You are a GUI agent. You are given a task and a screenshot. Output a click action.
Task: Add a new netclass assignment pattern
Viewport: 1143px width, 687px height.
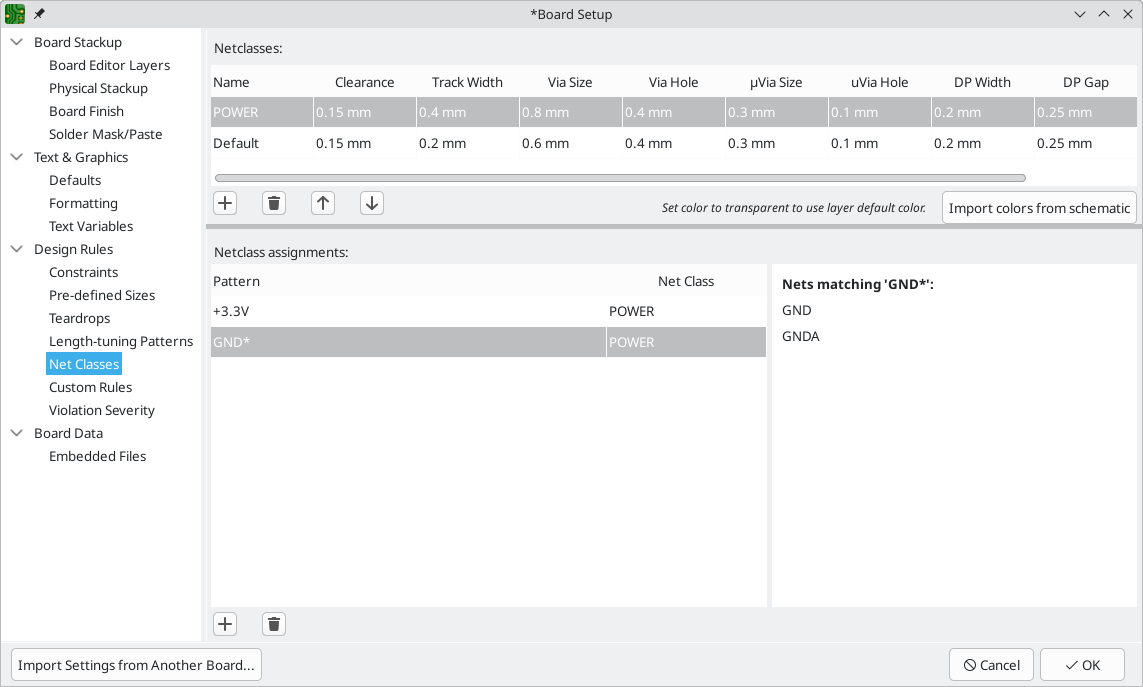pos(224,623)
